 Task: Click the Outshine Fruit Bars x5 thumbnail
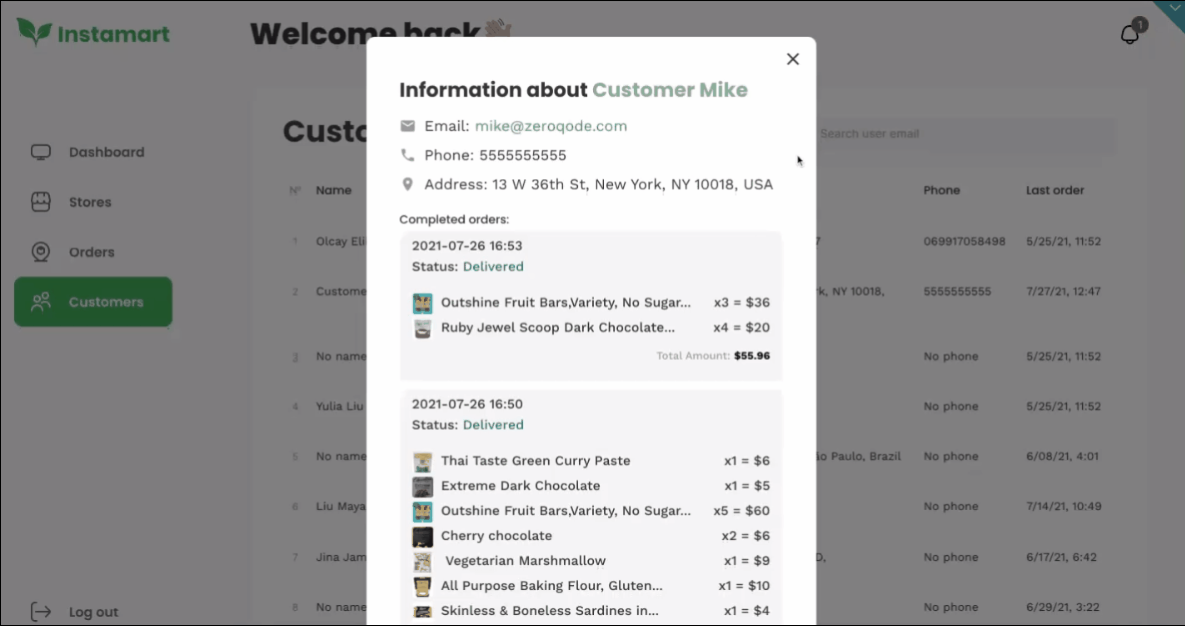[x=422, y=511]
